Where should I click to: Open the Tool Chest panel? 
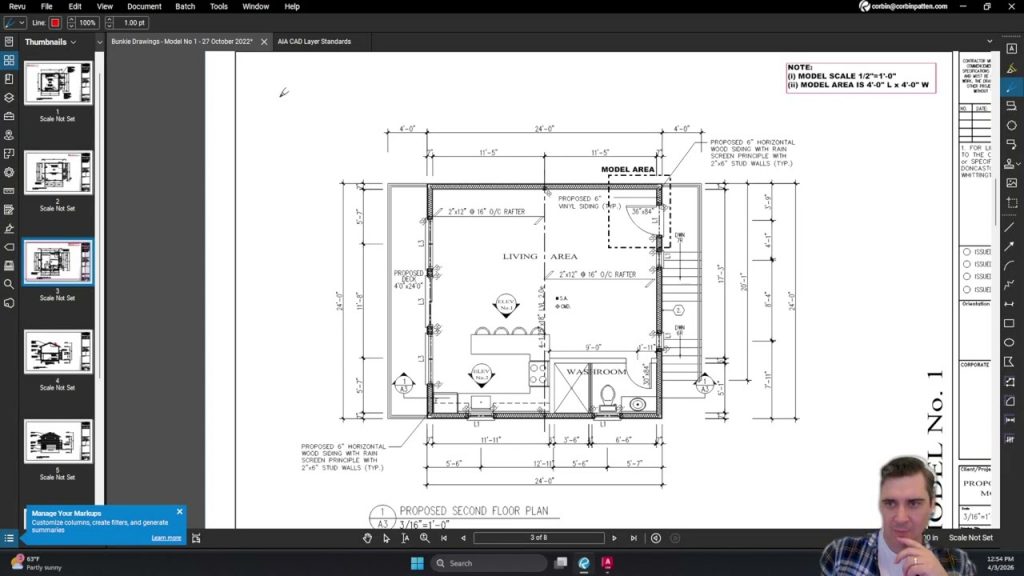[x=9, y=116]
